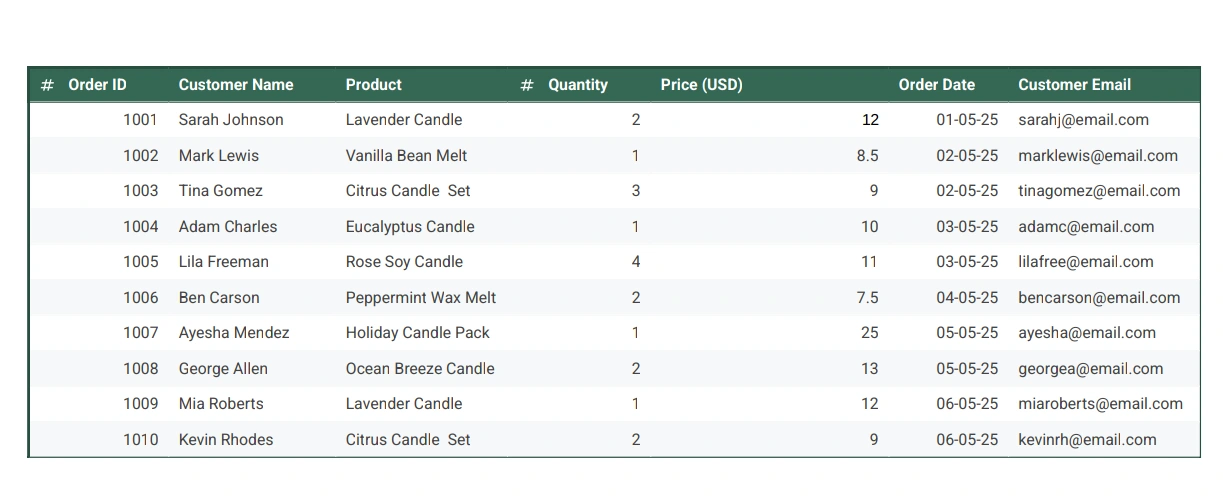Click the Order Date column header
1223x497 pixels.
pyautogui.click(x=936, y=85)
